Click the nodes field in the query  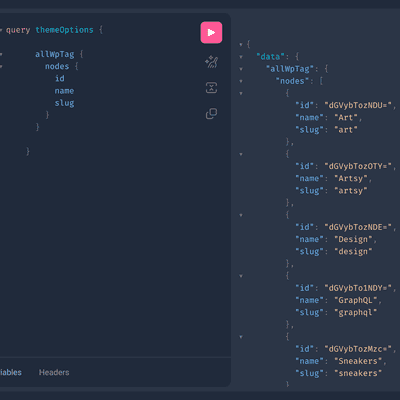(x=57, y=66)
